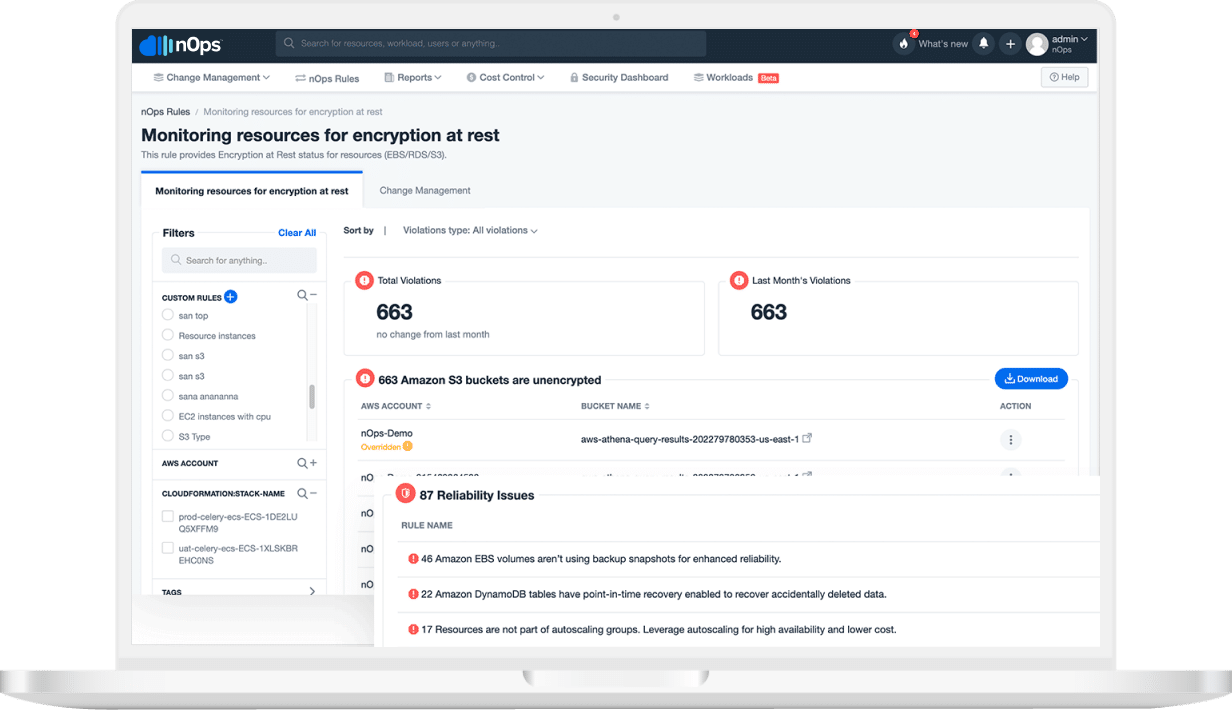Click the alert icon beside 663 Amazon S3 buckets
The height and width of the screenshot is (710, 1232).
(365, 380)
